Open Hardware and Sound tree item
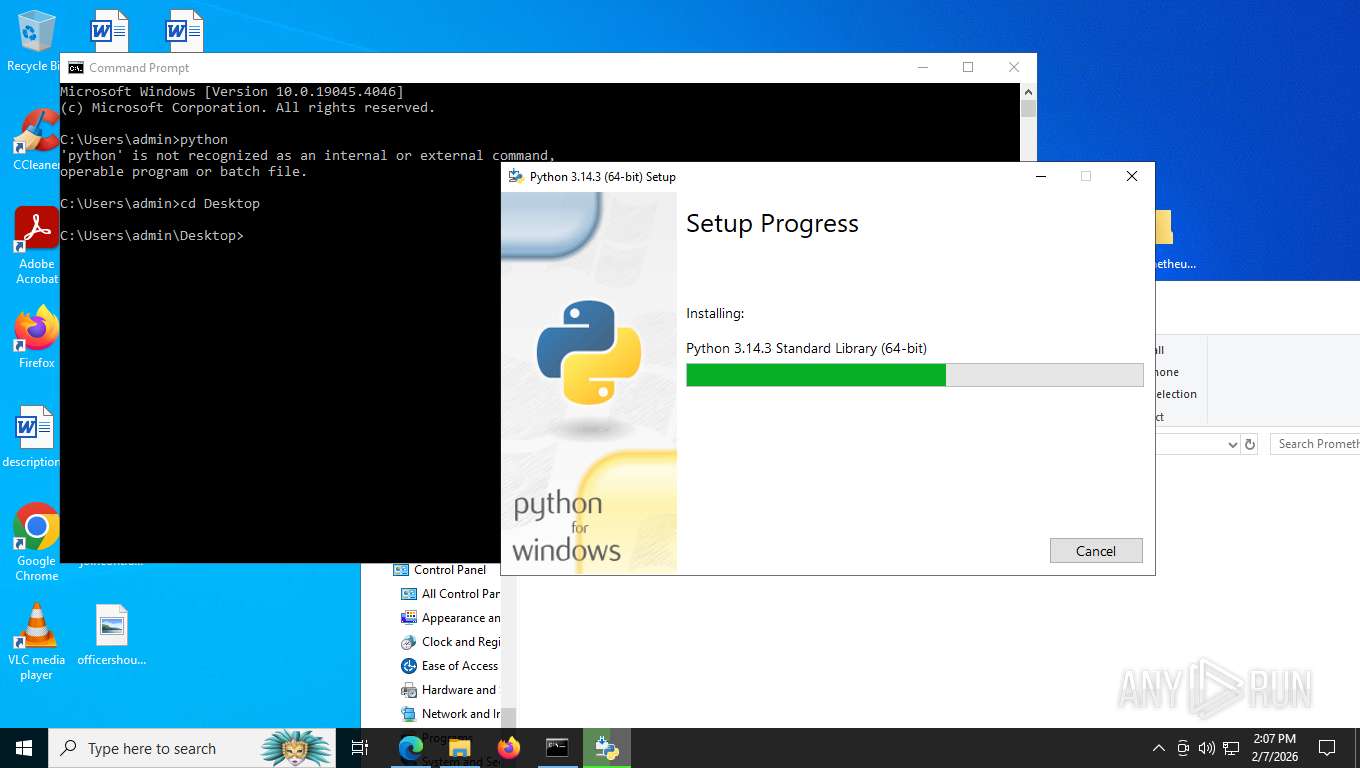The width and height of the screenshot is (1360, 768). point(449,689)
